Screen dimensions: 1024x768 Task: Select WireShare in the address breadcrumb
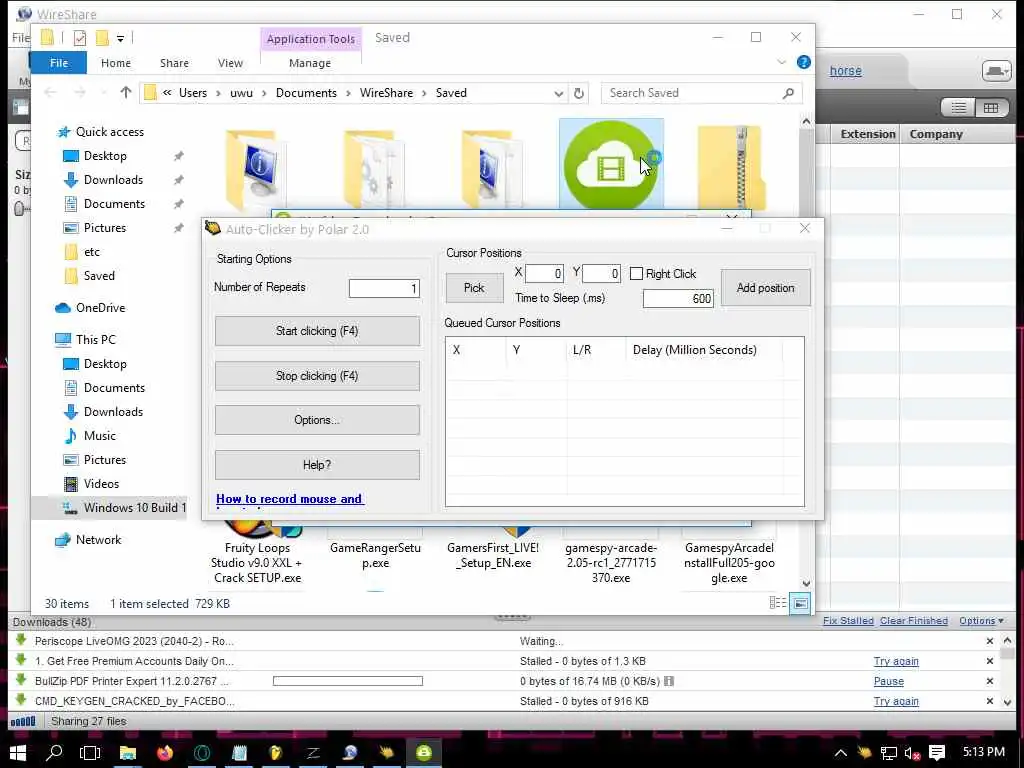[x=386, y=93]
